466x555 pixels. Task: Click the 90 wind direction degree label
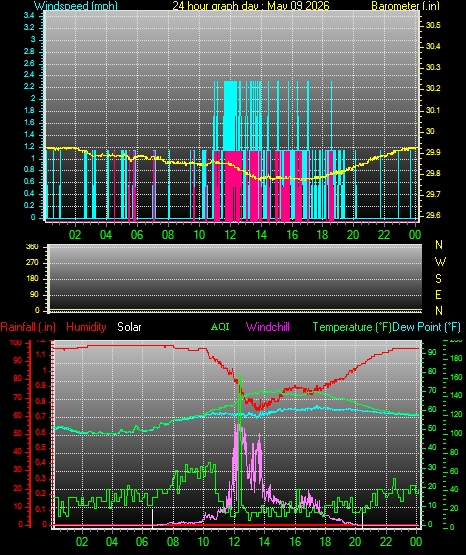[x=34, y=295]
